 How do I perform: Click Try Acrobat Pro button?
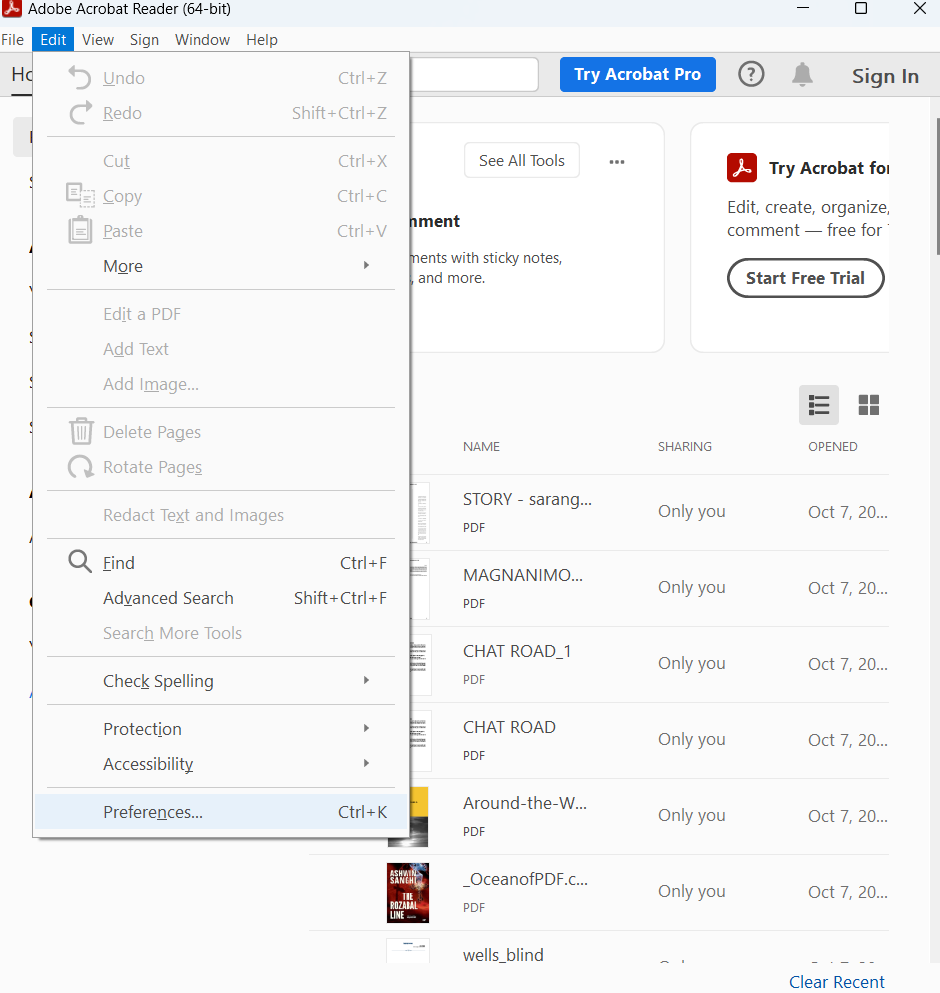(x=637, y=74)
